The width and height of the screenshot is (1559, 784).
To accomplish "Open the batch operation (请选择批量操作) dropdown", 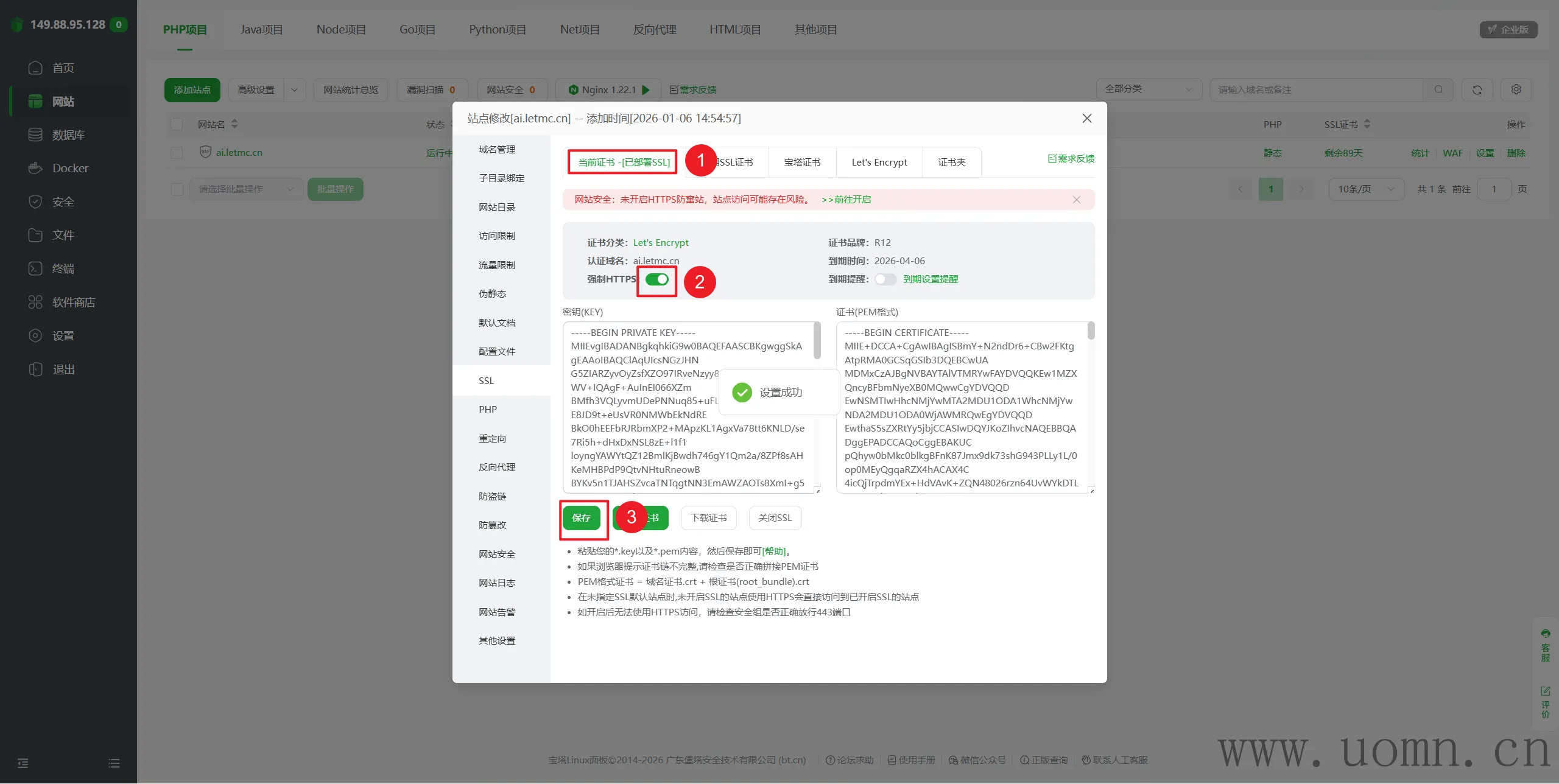I will pos(246,189).
